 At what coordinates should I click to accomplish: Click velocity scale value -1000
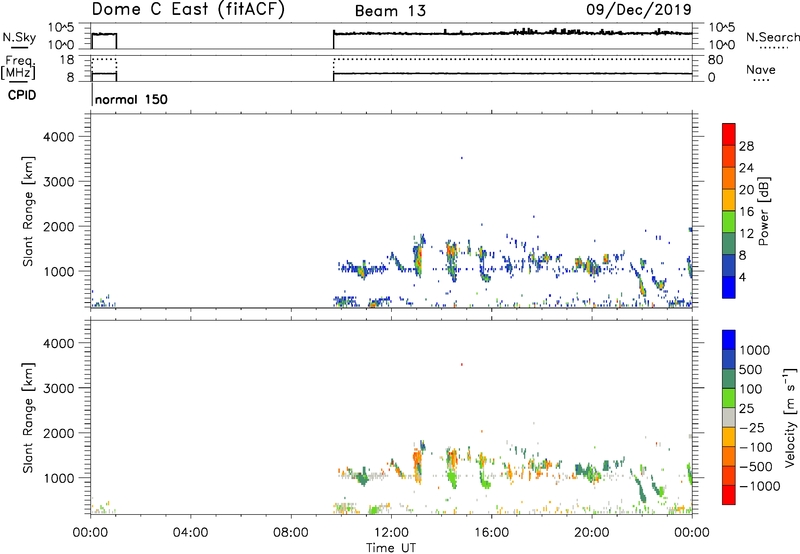coord(760,486)
